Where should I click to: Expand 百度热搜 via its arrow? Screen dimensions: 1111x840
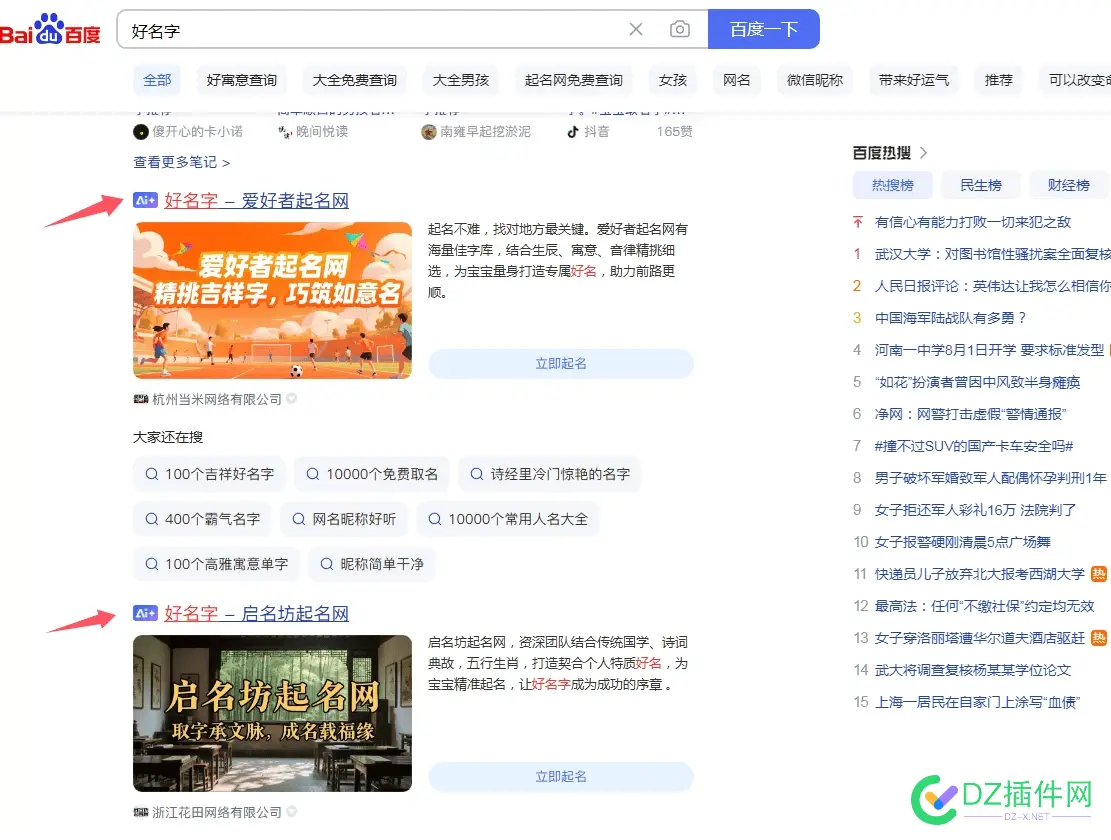pyautogui.click(x=922, y=152)
